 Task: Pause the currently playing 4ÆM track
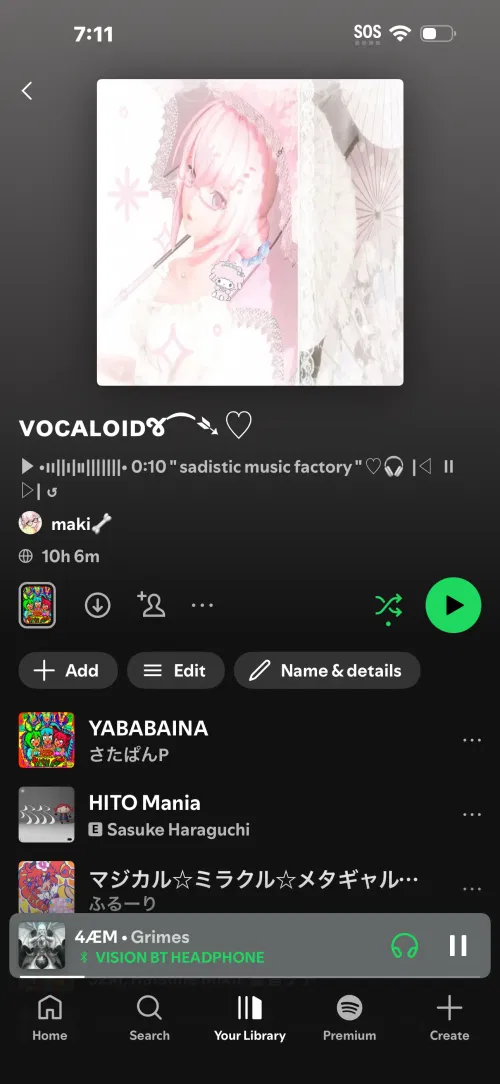[458, 946]
